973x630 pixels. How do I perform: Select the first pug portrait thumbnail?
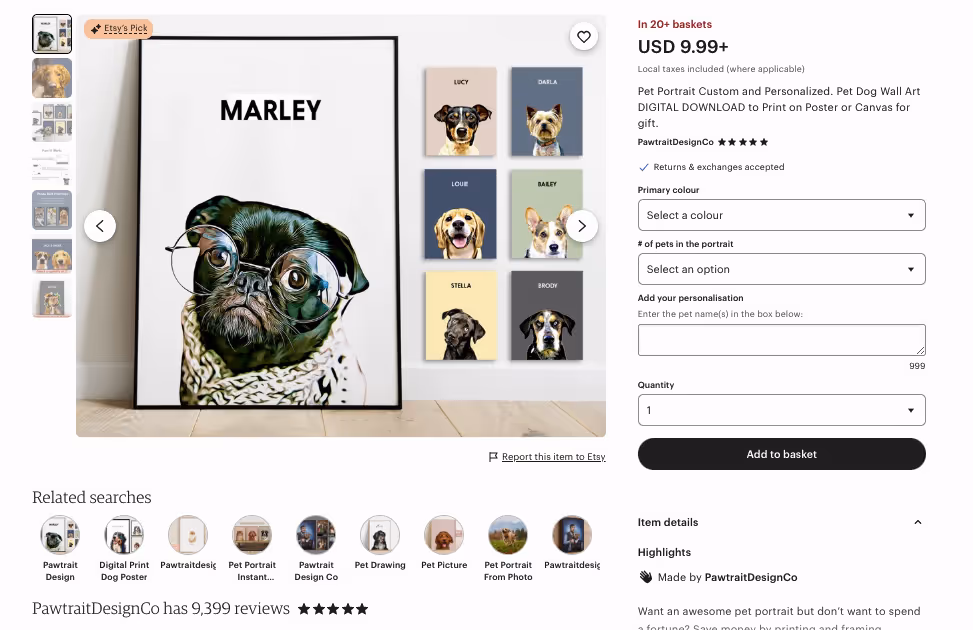click(52, 34)
